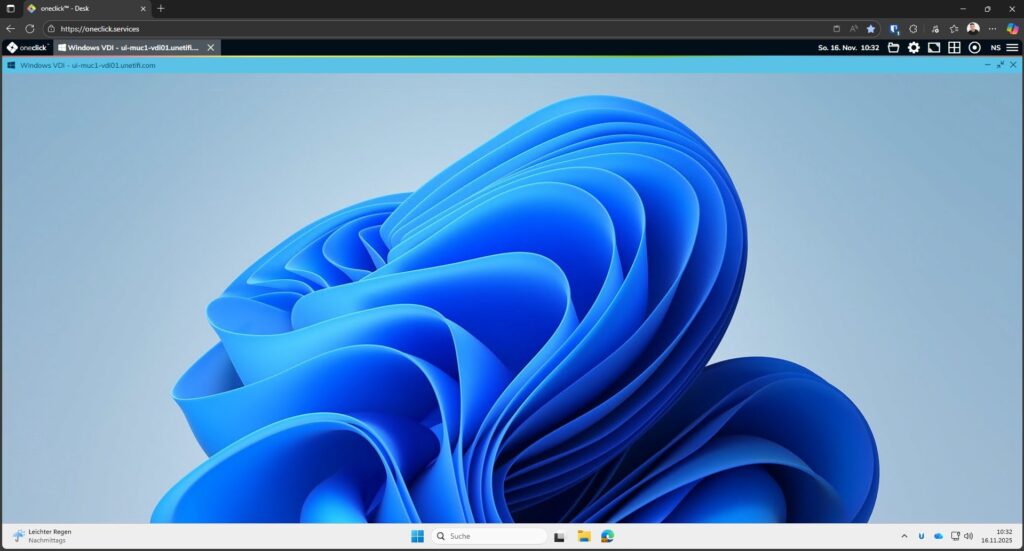The height and width of the screenshot is (551, 1024).
Task: Click the Suche search box in taskbar
Action: [490, 536]
